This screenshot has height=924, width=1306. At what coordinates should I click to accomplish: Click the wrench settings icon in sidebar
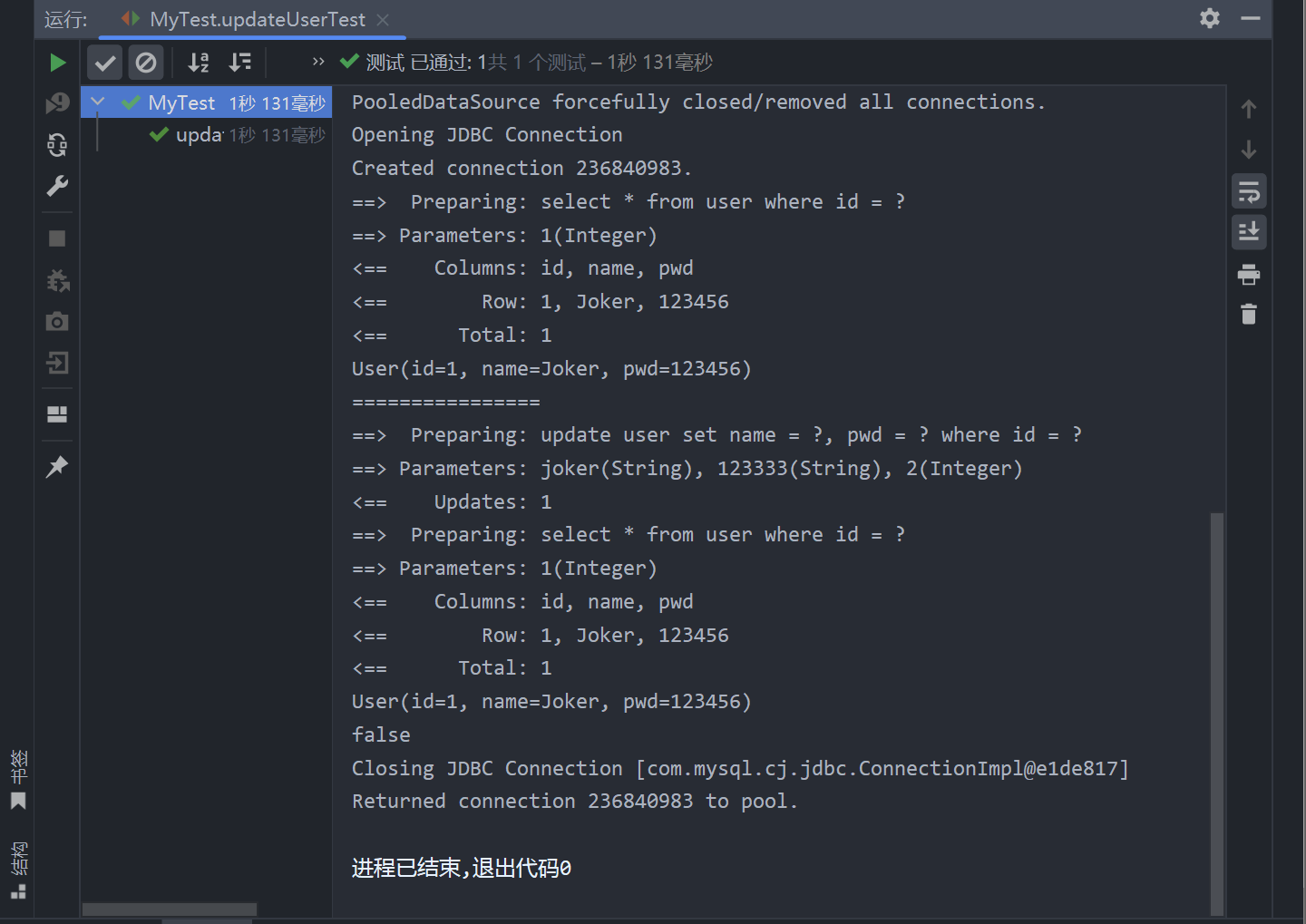[57, 186]
